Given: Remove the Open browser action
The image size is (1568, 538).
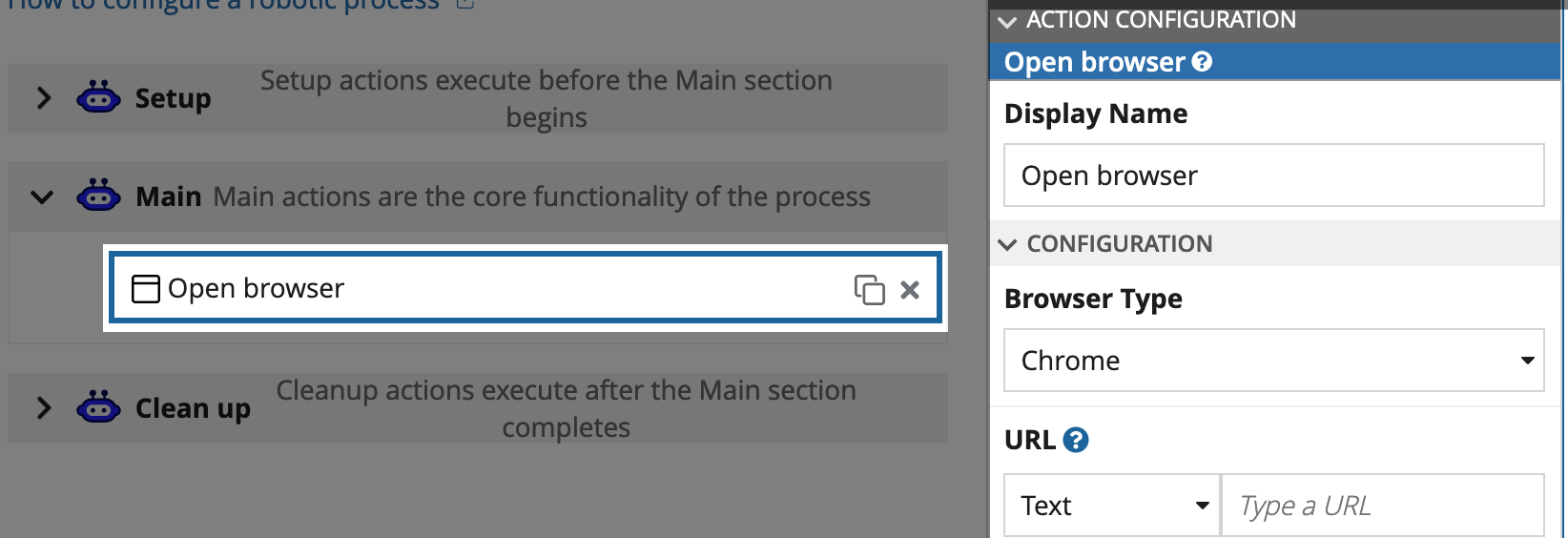Looking at the screenshot, I should 910,289.
